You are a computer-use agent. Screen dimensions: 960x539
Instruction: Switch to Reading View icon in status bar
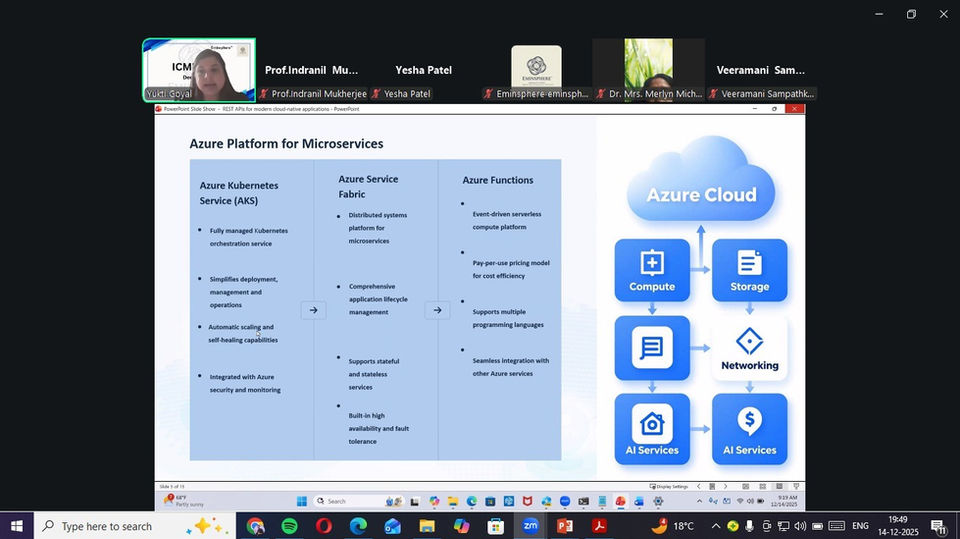(x=779, y=486)
